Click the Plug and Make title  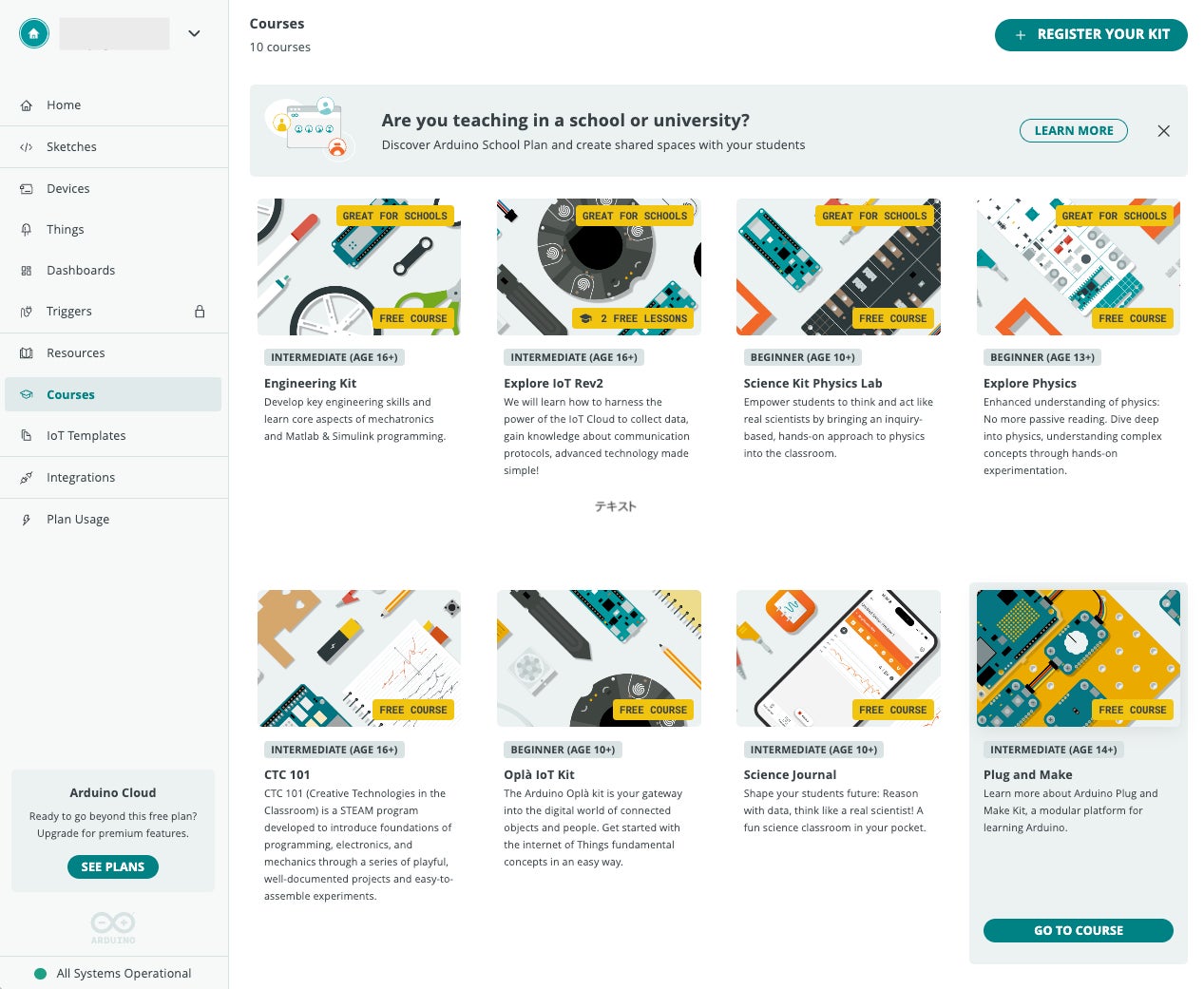[1027, 775]
